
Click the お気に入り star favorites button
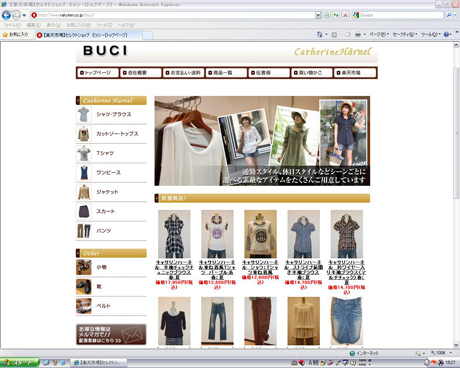15,34
